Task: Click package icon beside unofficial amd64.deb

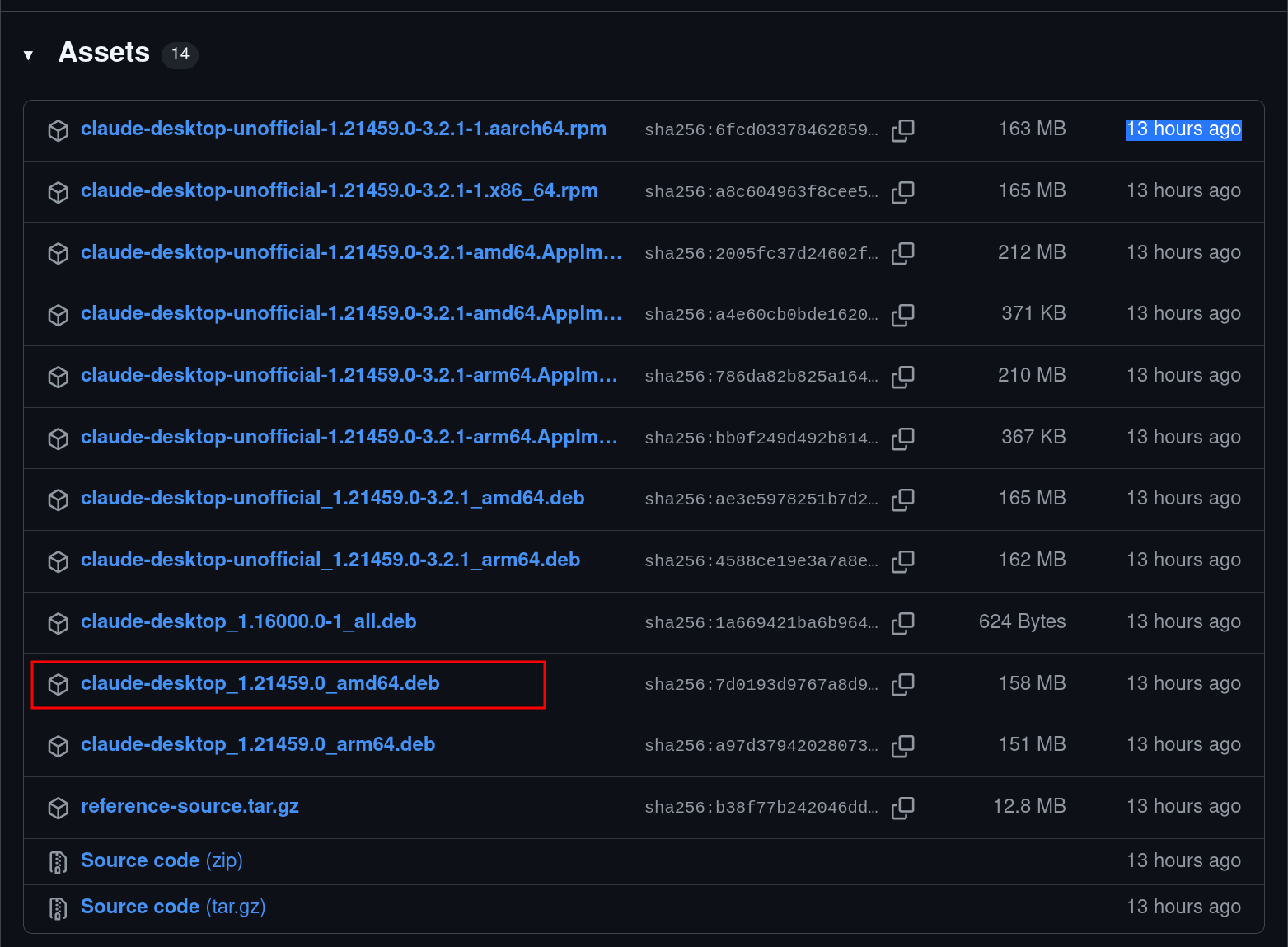Action: [58, 499]
